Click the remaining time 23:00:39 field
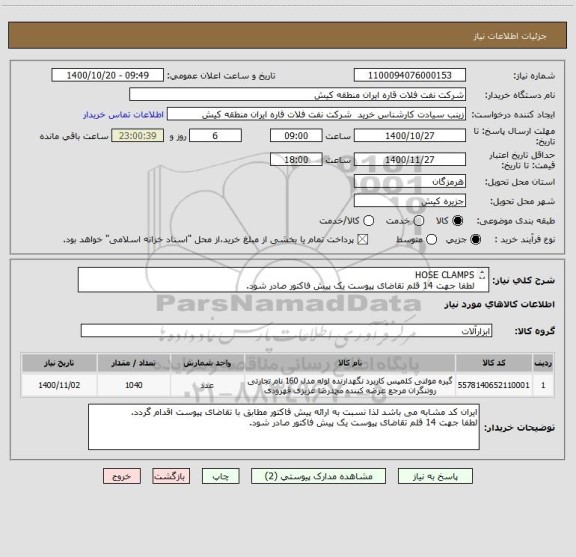The width and height of the screenshot is (576, 557). 138,135
